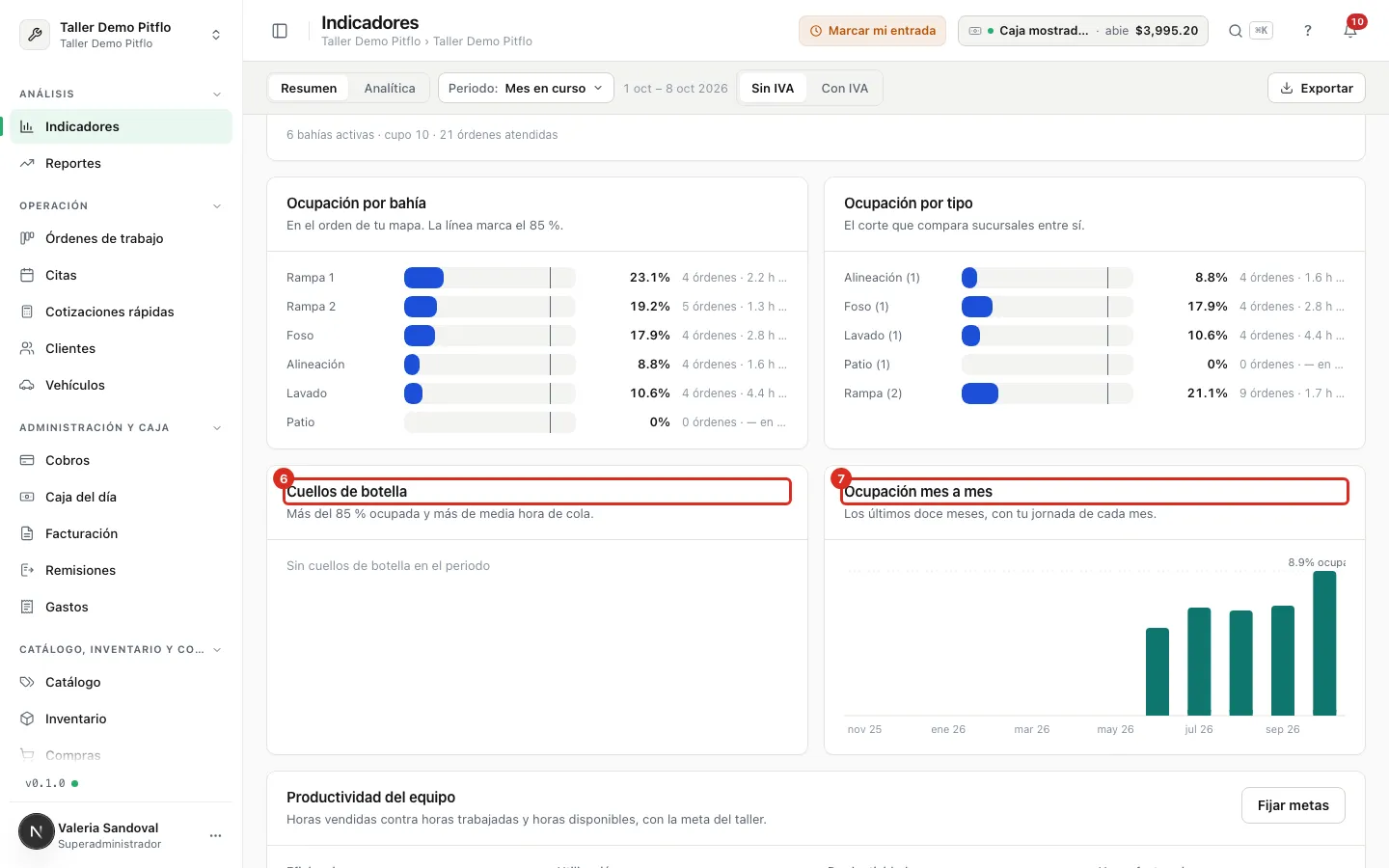Click the 'Sin cuellos de botella en el periodo' text
1389x868 pixels.
[x=388, y=566]
